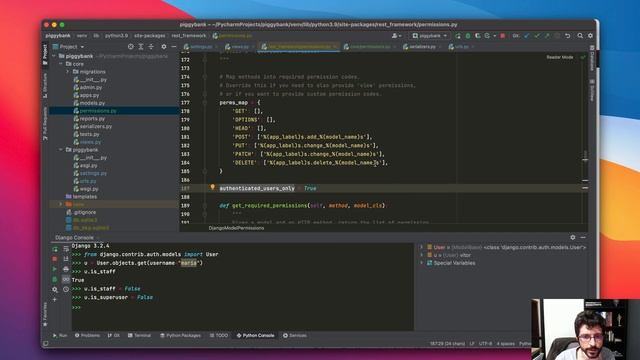Open the Terminal tool tab

(x=139, y=336)
